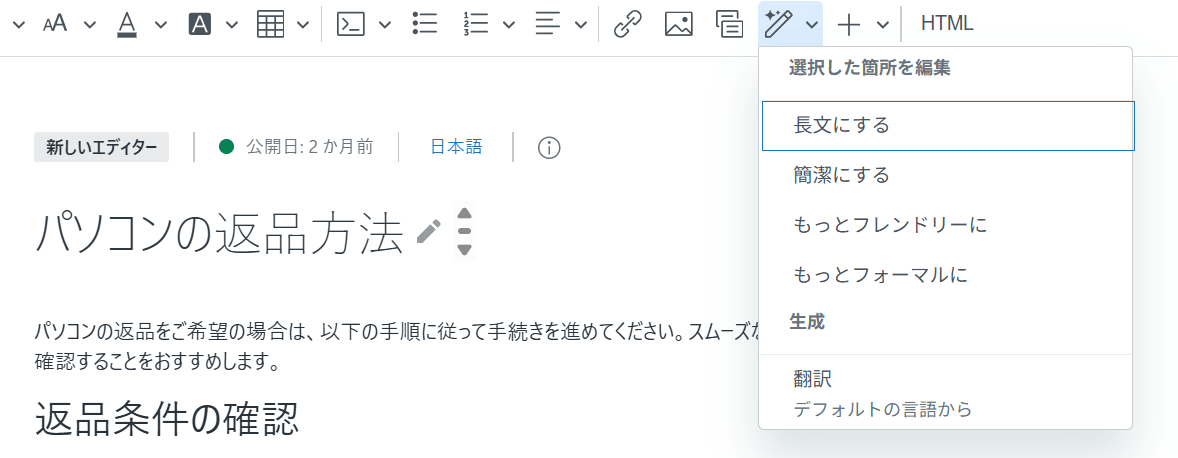Click the bulleted list icon

point(425,24)
